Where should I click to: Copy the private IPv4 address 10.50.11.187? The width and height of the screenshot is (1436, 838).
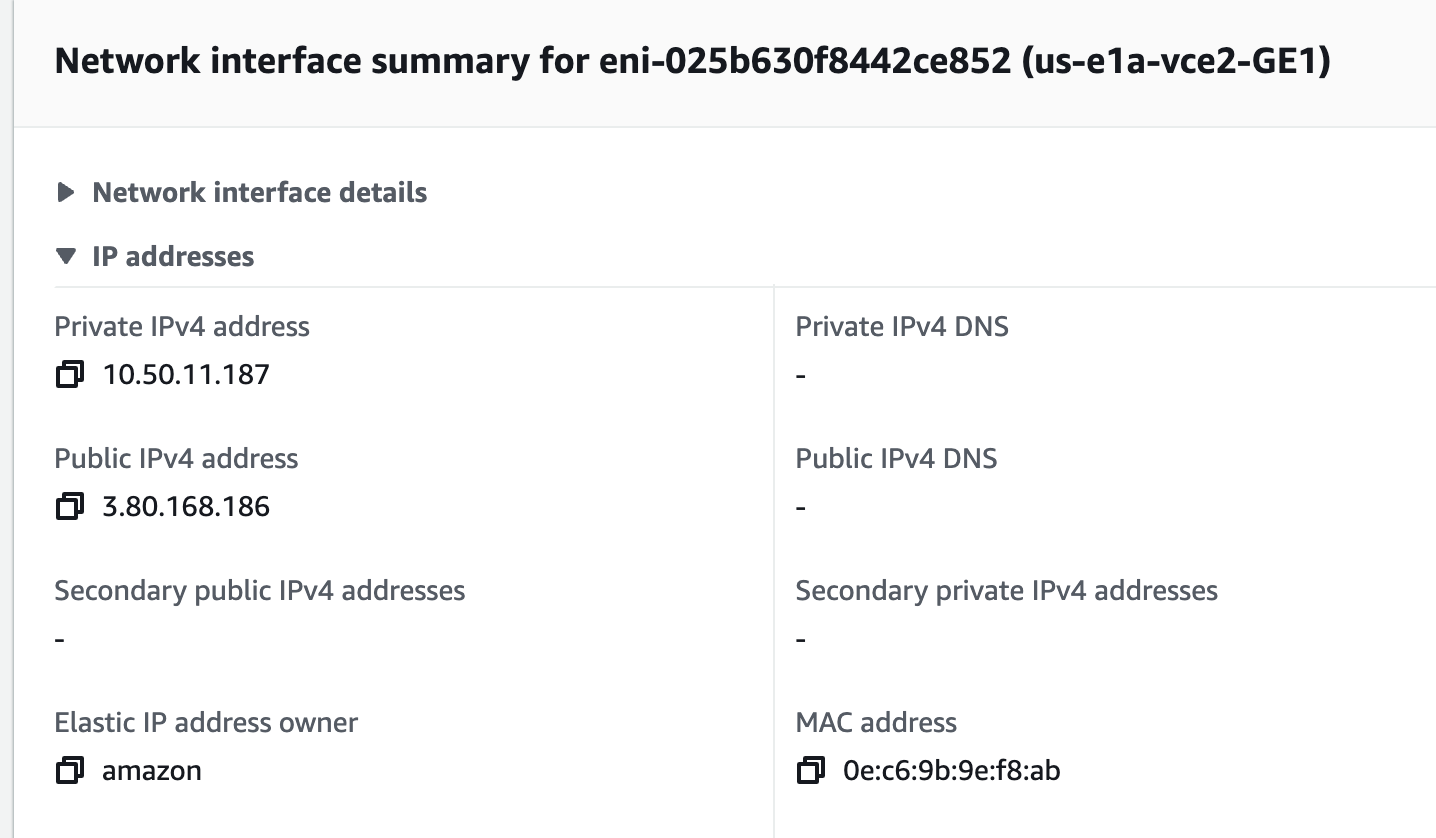[x=69, y=375]
